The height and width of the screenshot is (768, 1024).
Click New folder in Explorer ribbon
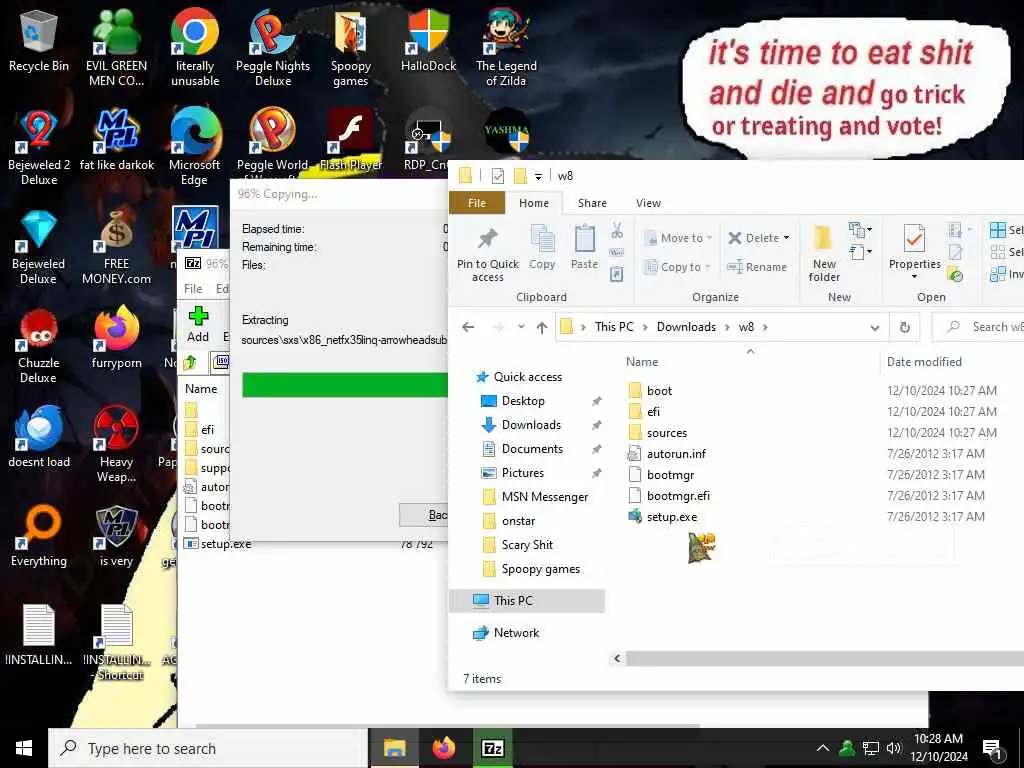[824, 254]
